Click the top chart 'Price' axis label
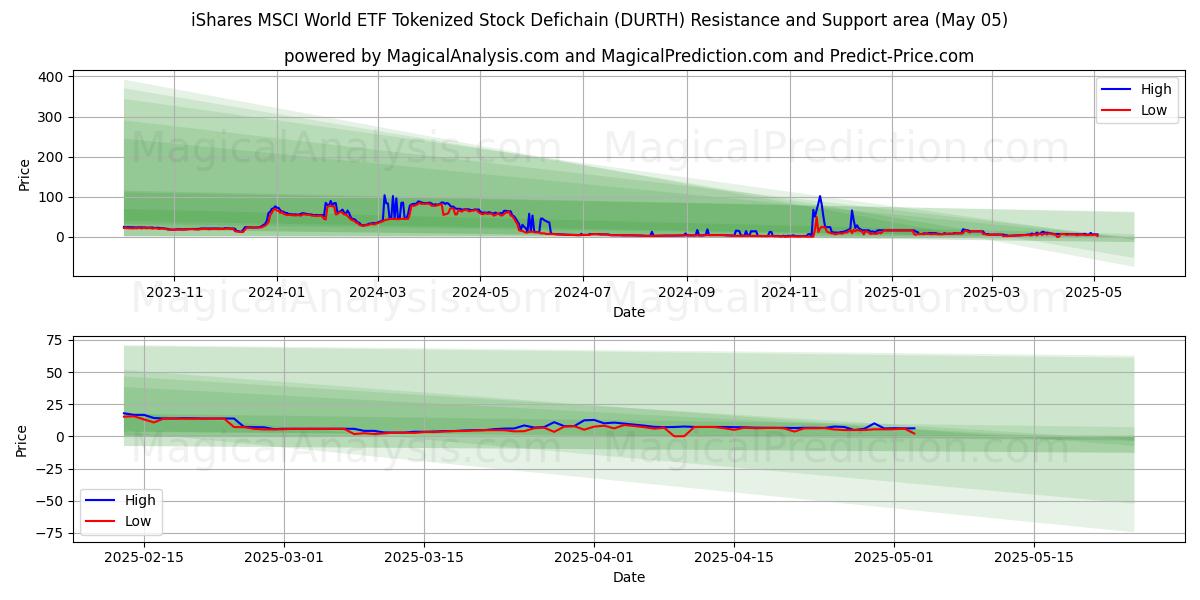1200x600 pixels. pyautogui.click(x=24, y=173)
